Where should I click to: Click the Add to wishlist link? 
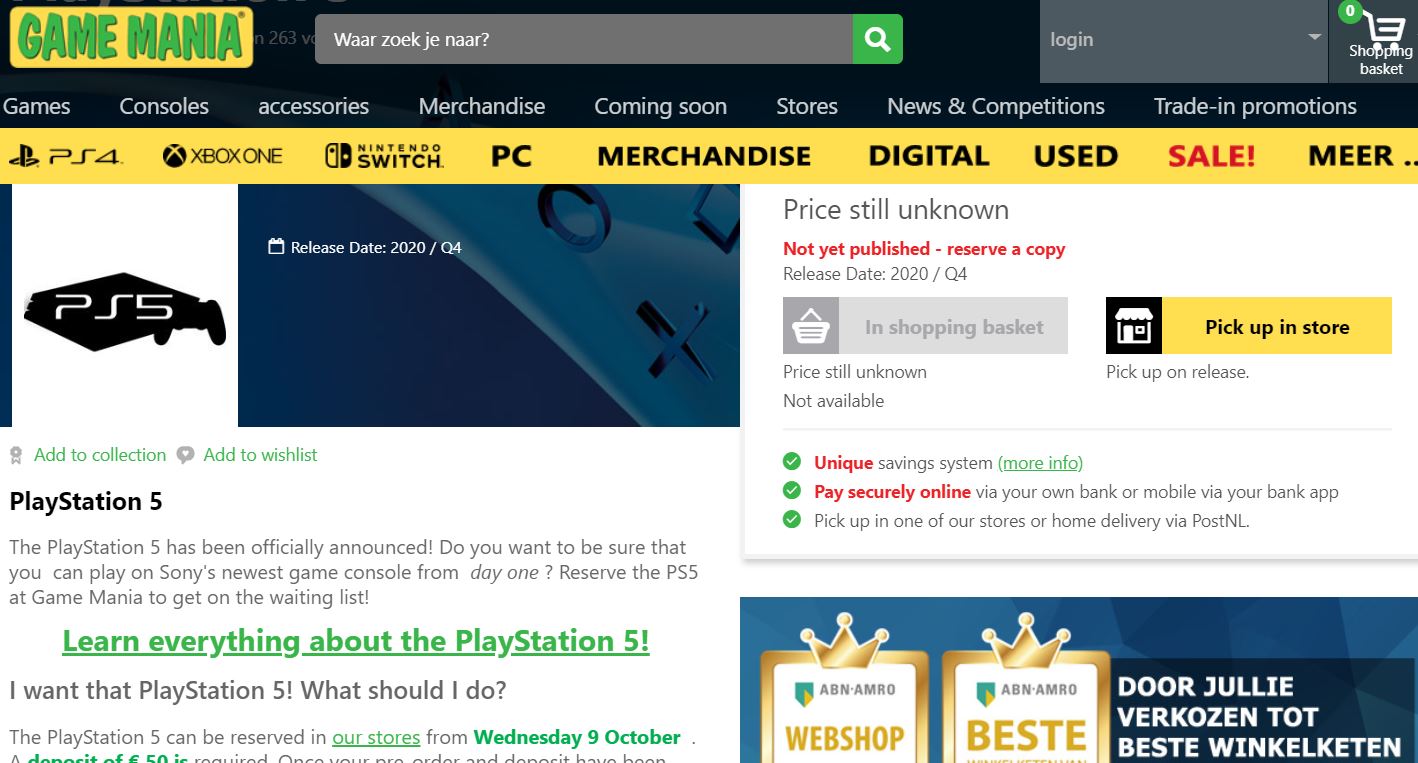pyautogui.click(x=260, y=455)
